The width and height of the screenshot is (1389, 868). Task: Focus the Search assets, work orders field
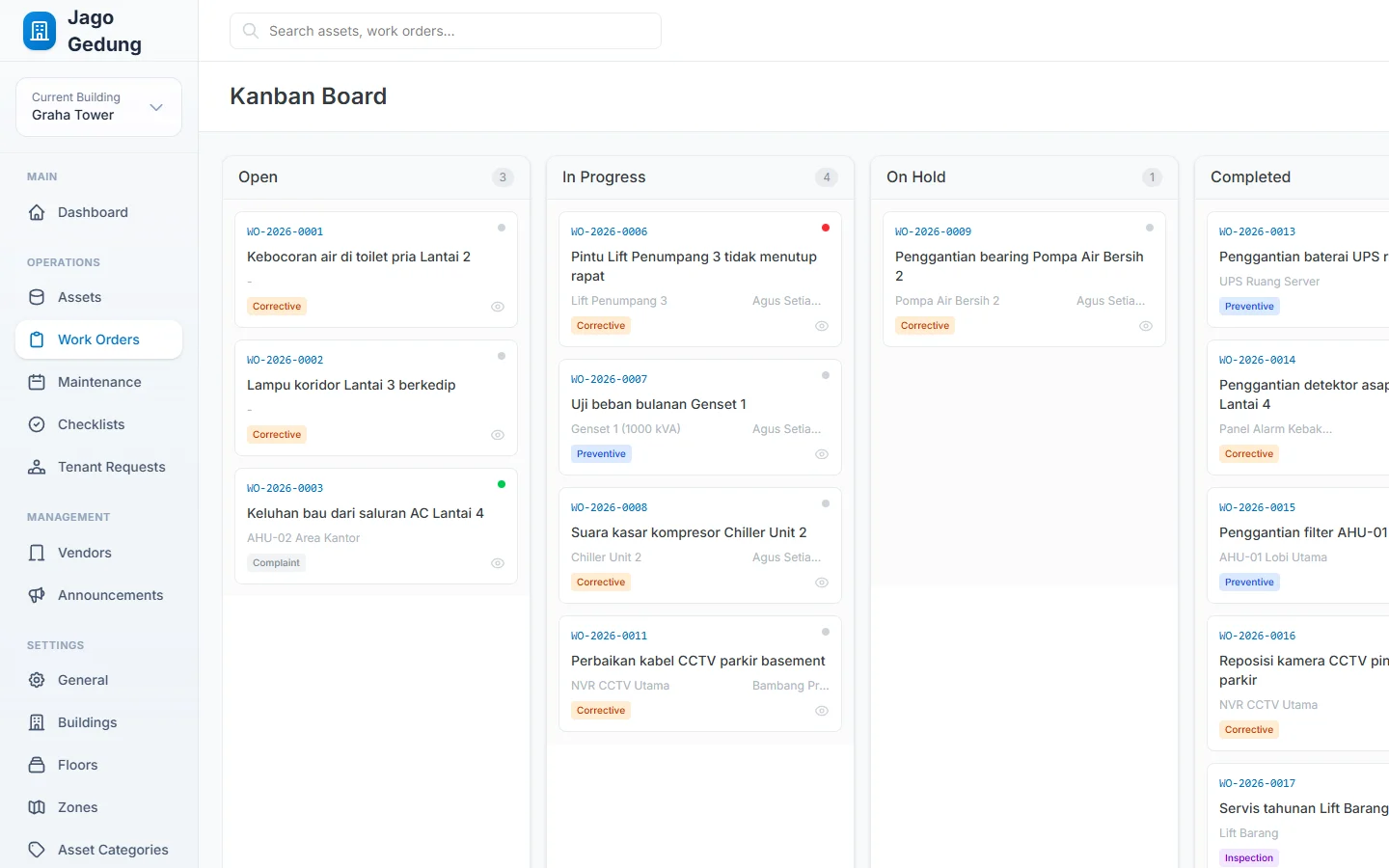[x=446, y=31]
